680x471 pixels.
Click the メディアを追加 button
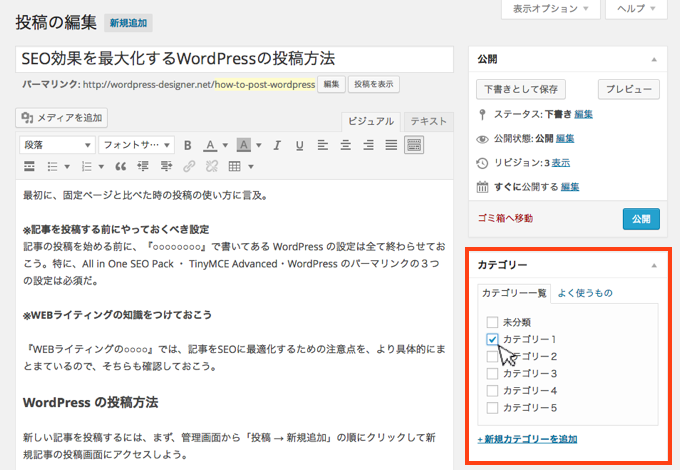pos(62,118)
